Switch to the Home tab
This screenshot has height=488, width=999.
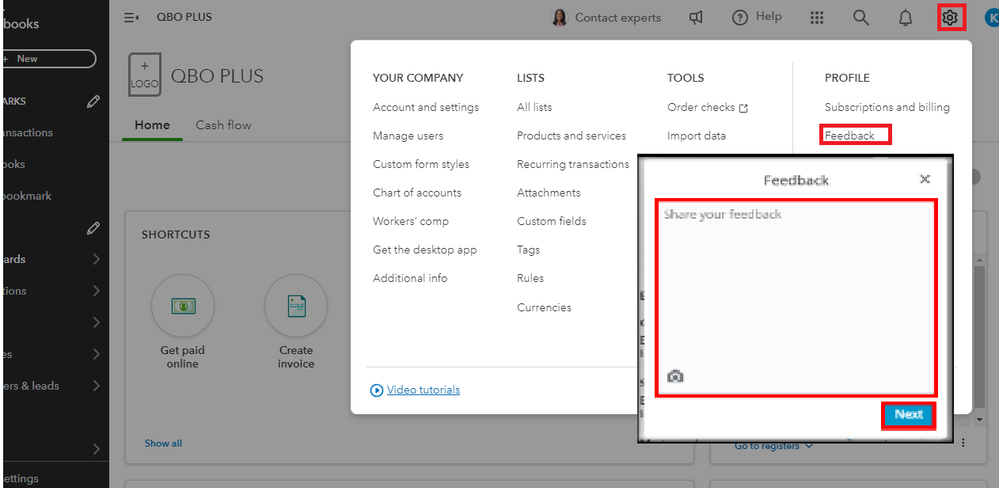pyautogui.click(x=152, y=125)
